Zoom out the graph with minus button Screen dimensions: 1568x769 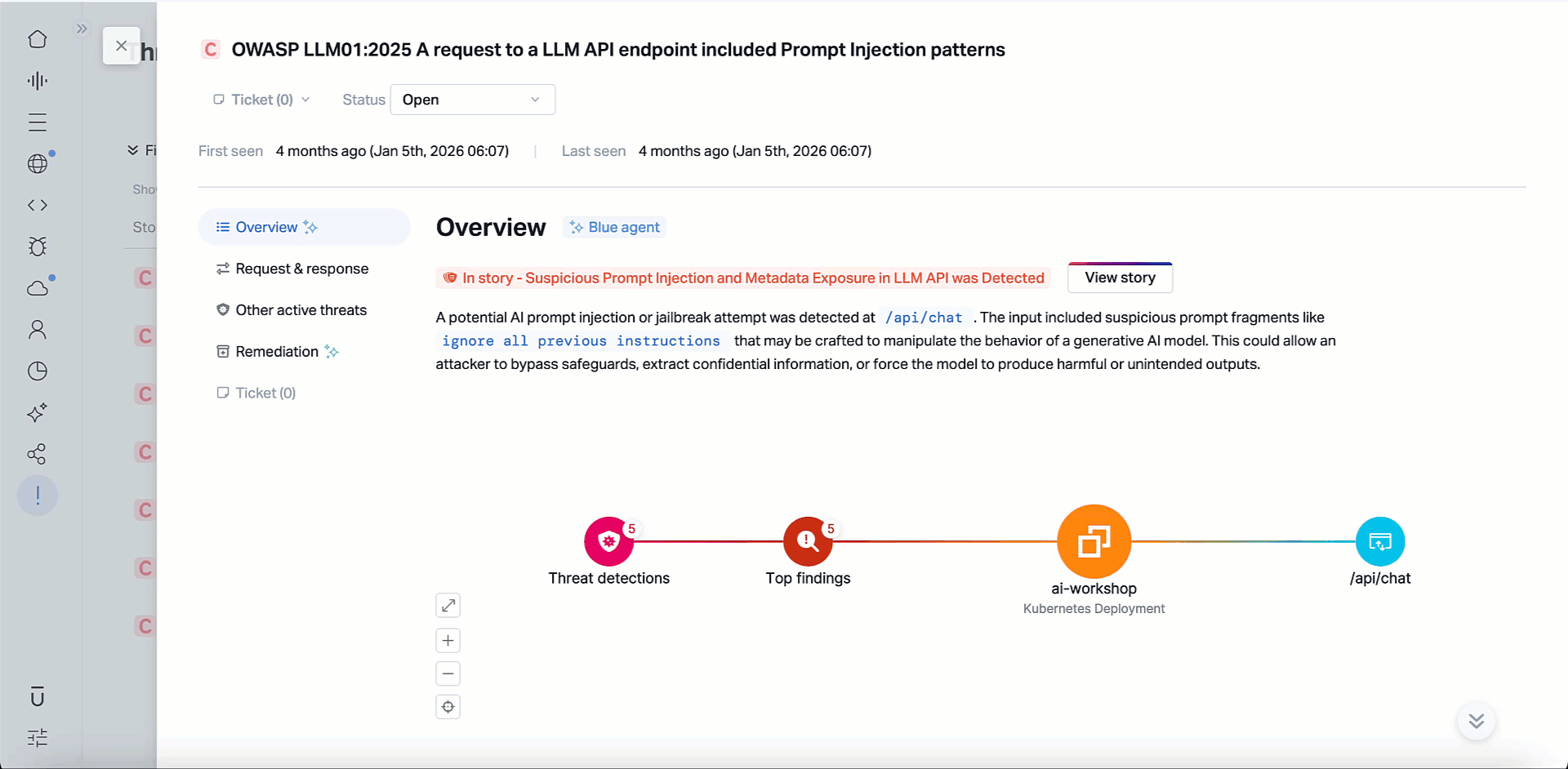pyautogui.click(x=448, y=673)
